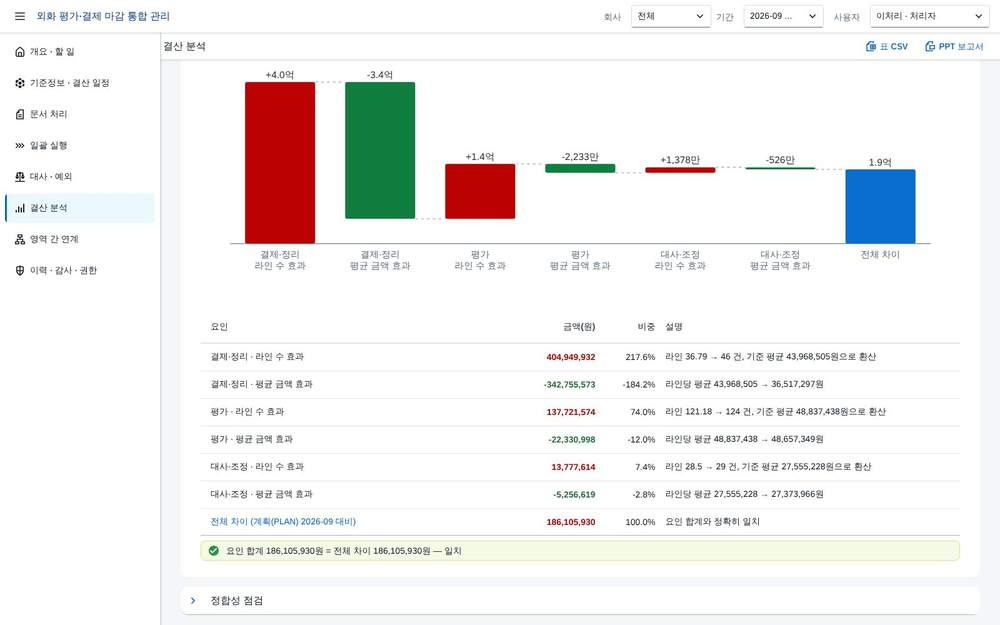Open the 회사 dropdown showing 전체

point(670,16)
